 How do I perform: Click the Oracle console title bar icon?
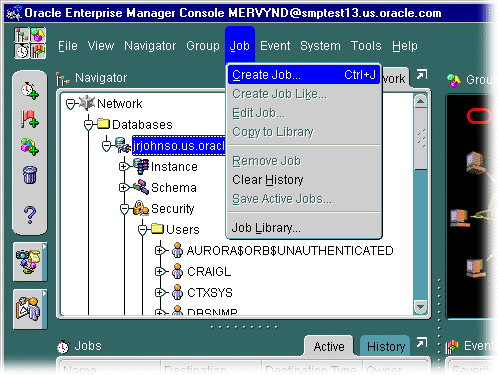click(x=14, y=13)
